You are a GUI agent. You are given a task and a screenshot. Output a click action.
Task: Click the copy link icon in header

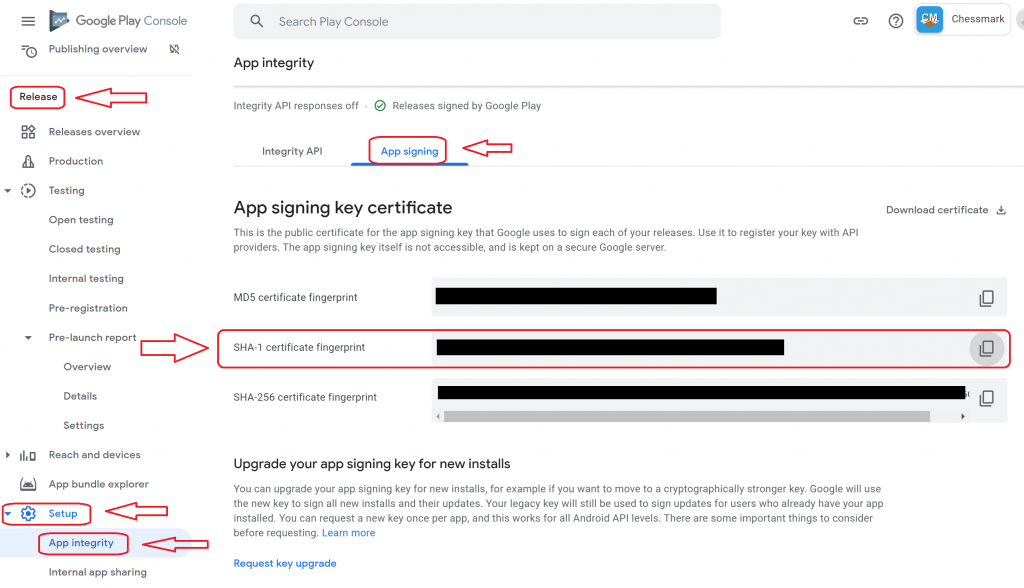pos(860,22)
